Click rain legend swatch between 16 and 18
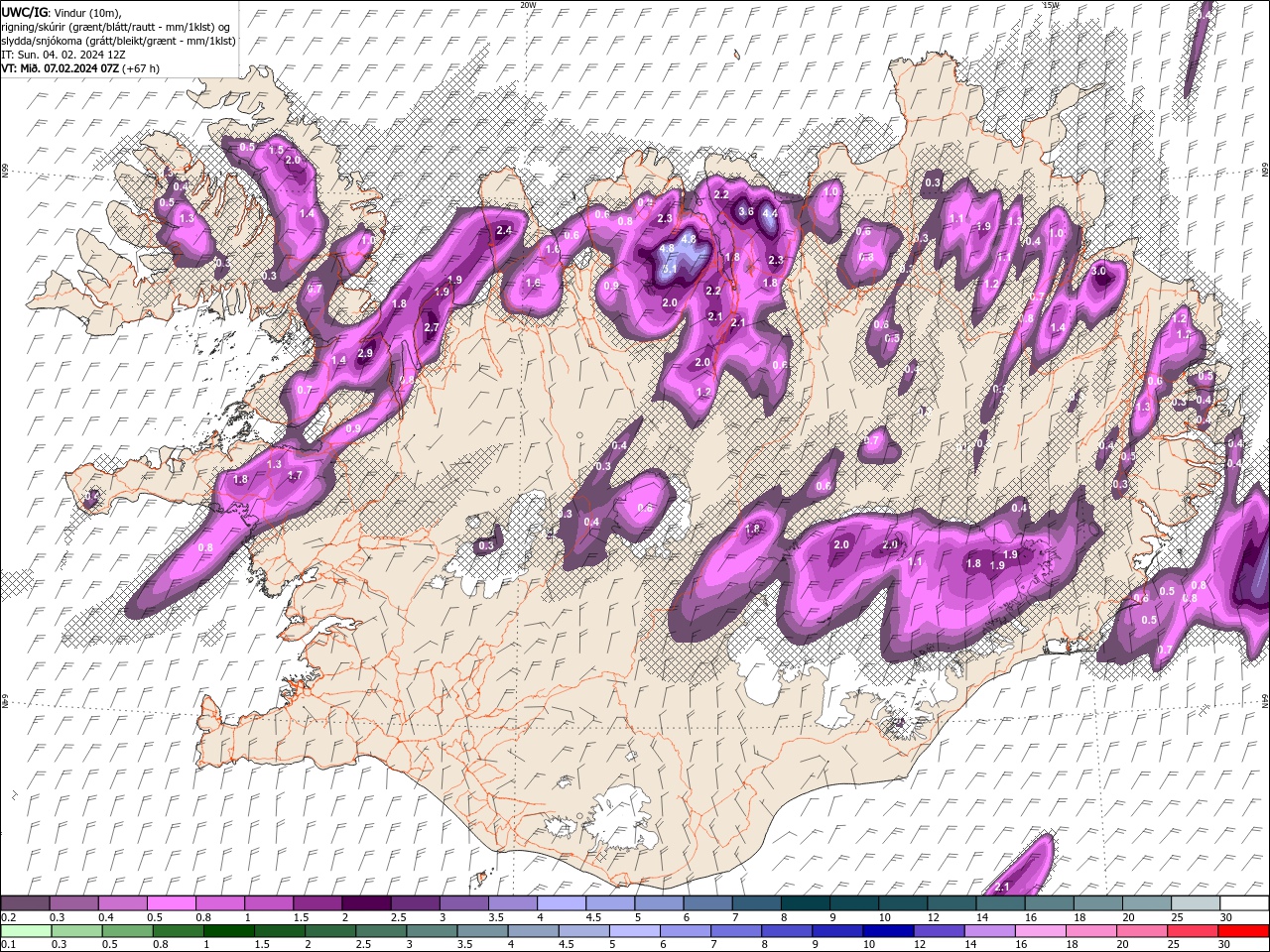 tap(1040, 930)
